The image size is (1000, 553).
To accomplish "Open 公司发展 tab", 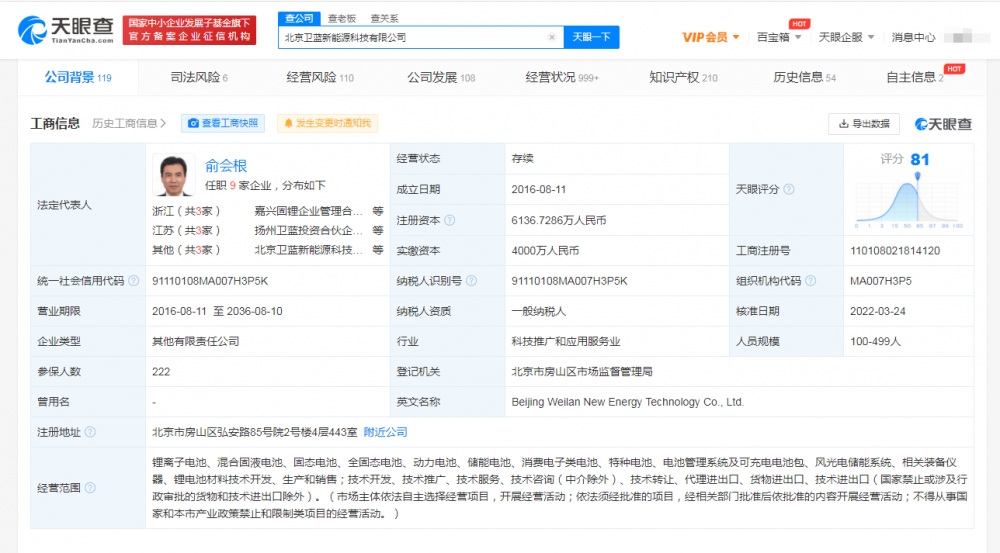I will coord(441,78).
